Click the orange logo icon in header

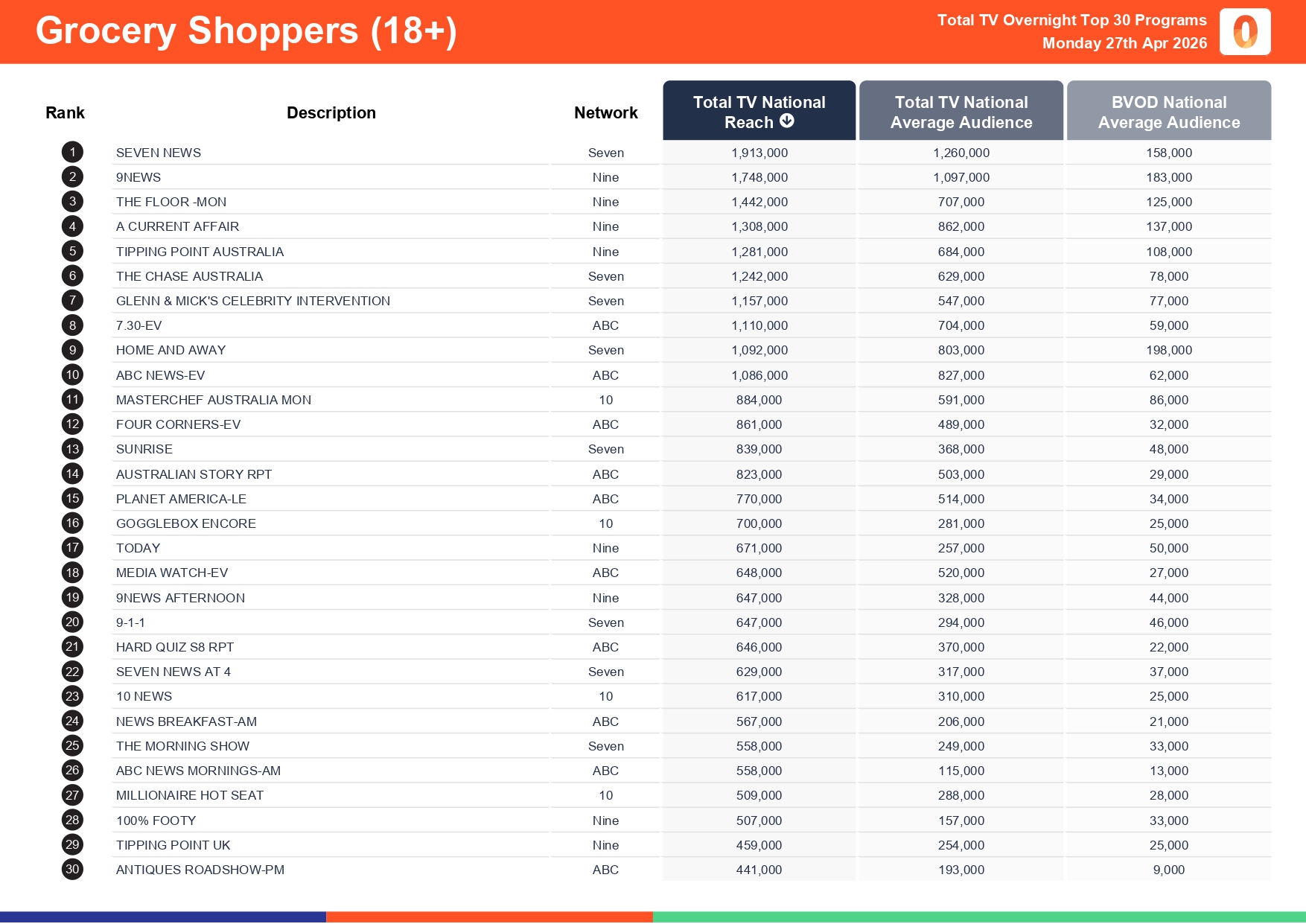[x=1244, y=32]
